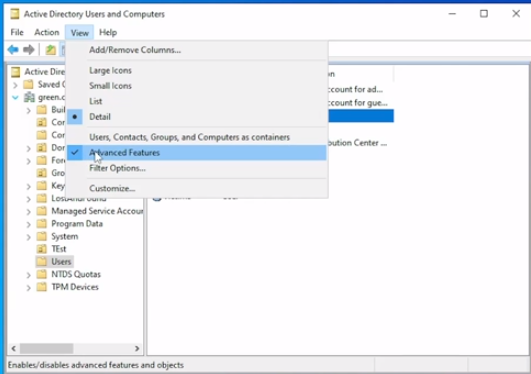Select the Small Icons view
Image resolution: width=531 pixels, height=374 pixels.
click(196, 86)
